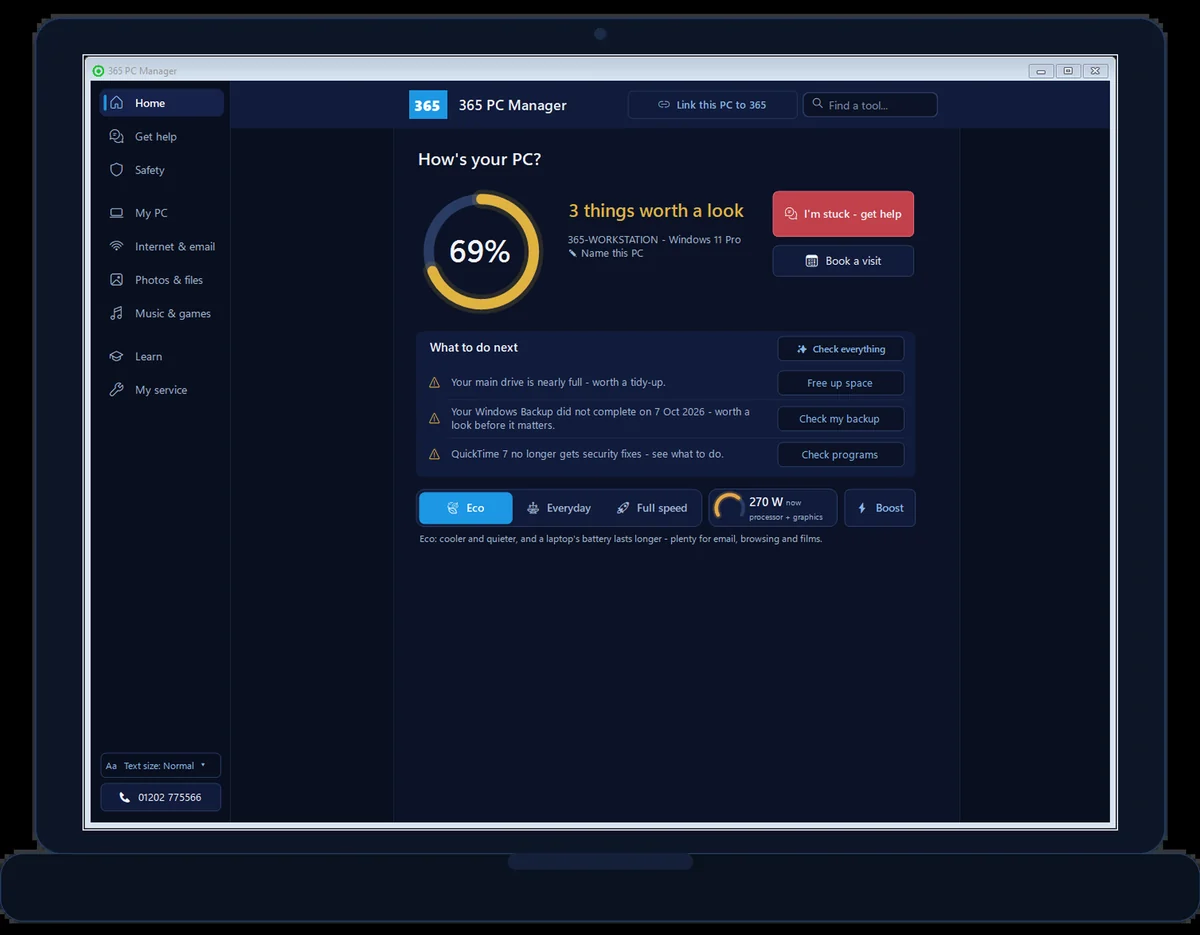Click '365-WORKSTATION - Windows 11 Pro' text
The image size is (1200, 935).
click(x=654, y=240)
